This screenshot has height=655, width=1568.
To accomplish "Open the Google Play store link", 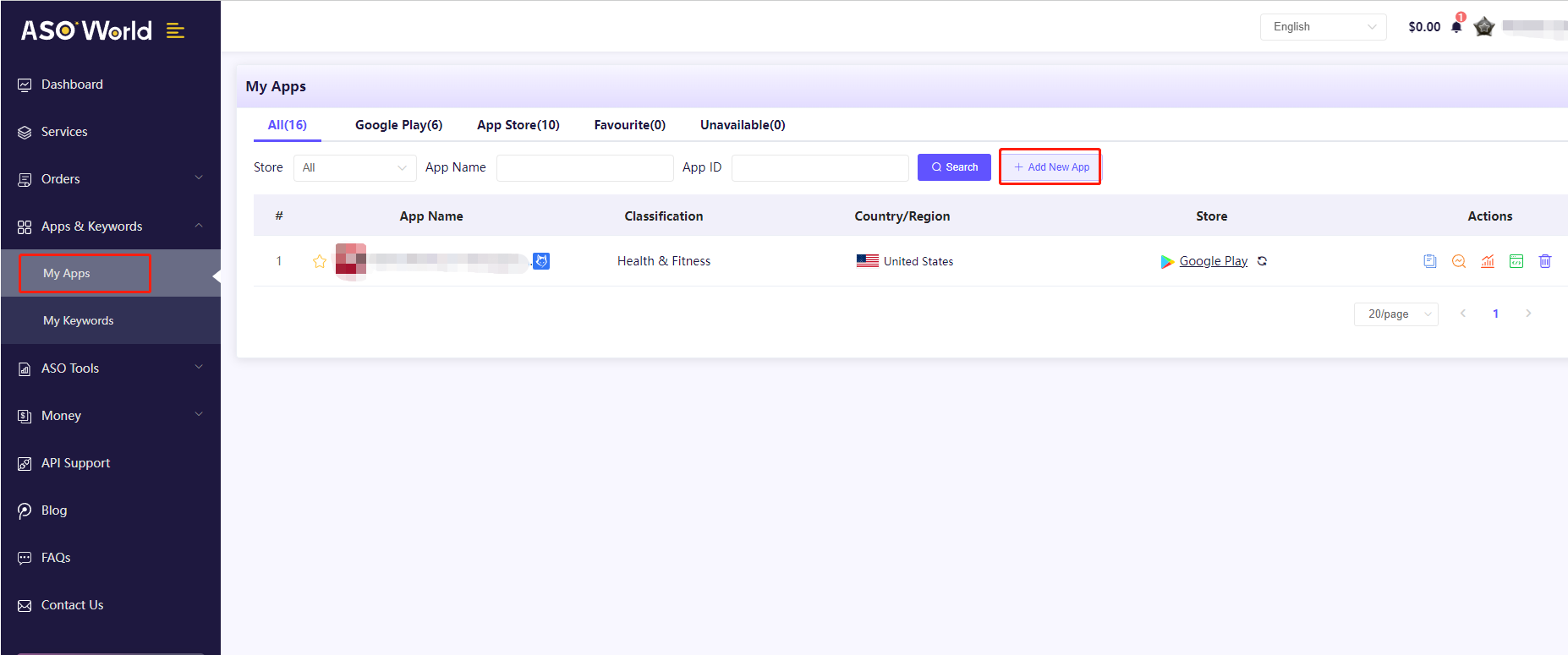I will [x=1213, y=261].
